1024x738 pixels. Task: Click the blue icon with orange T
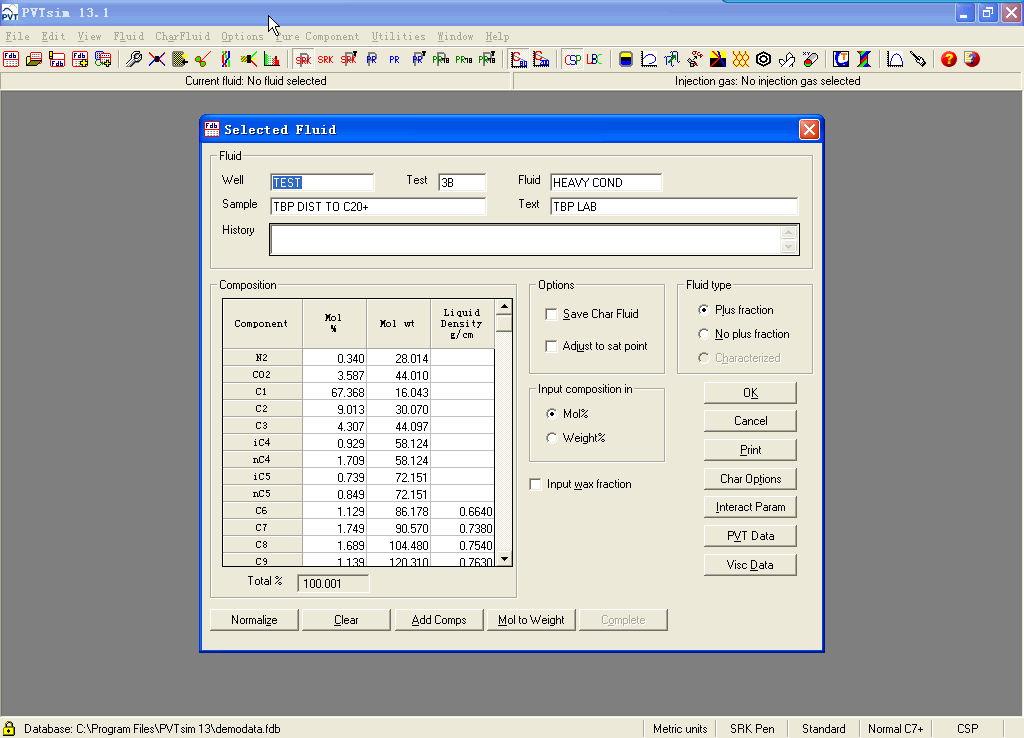[841, 59]
